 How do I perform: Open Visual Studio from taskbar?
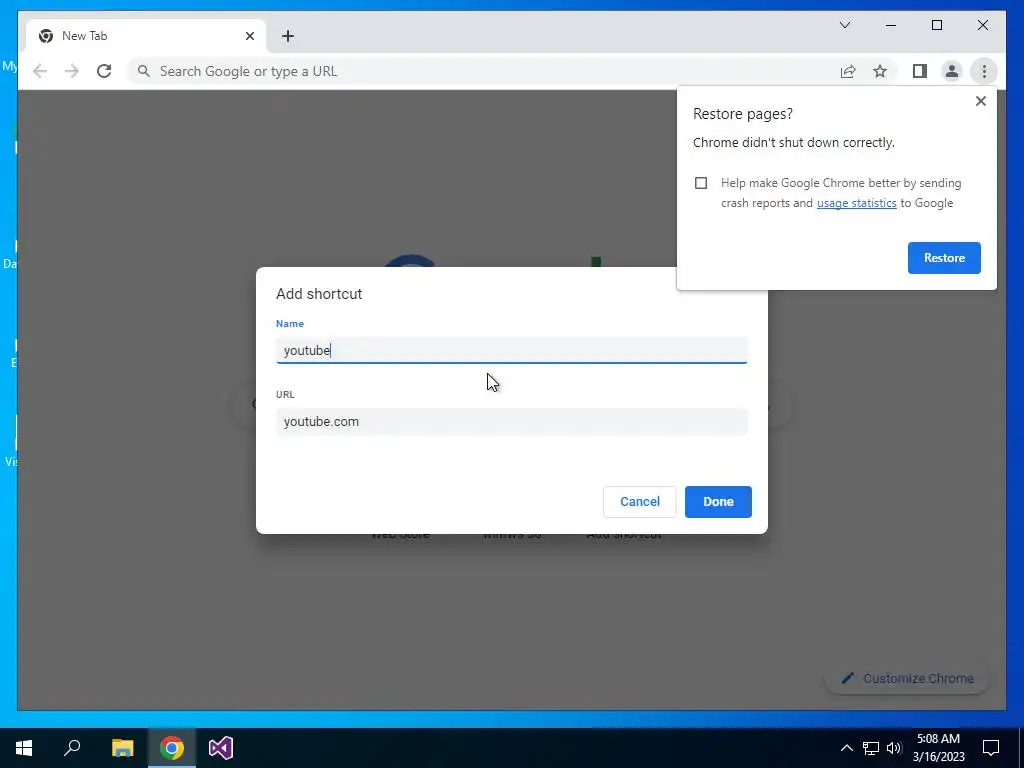pos(221,748)
